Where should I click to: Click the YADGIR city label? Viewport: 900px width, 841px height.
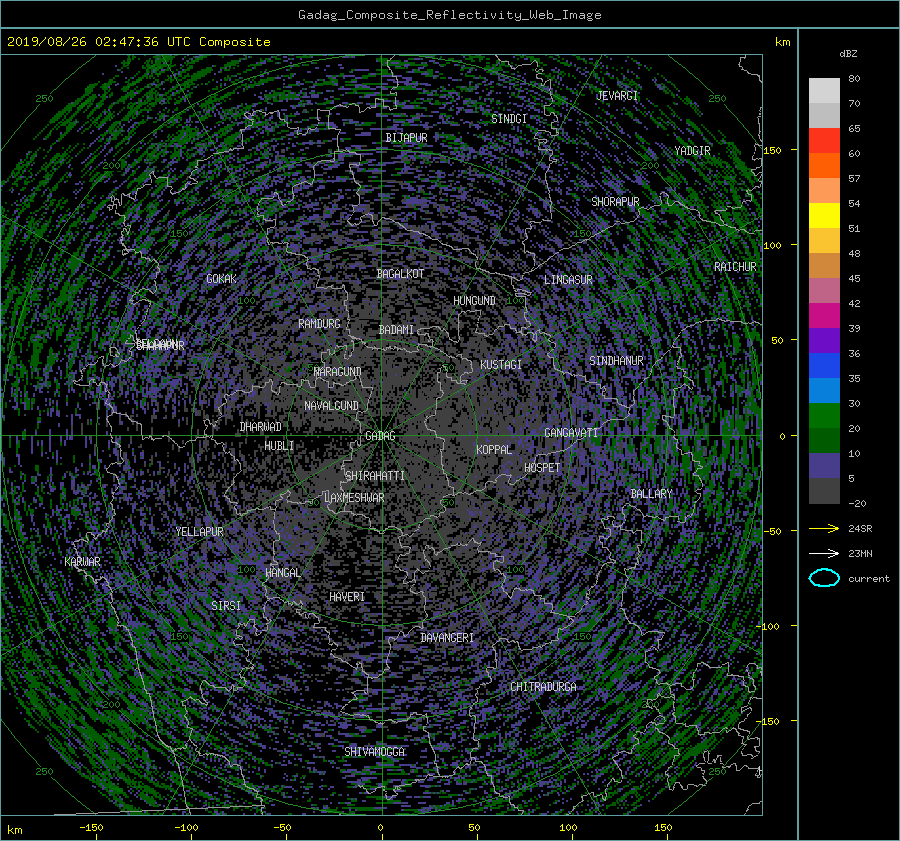[x=692, y=151]
